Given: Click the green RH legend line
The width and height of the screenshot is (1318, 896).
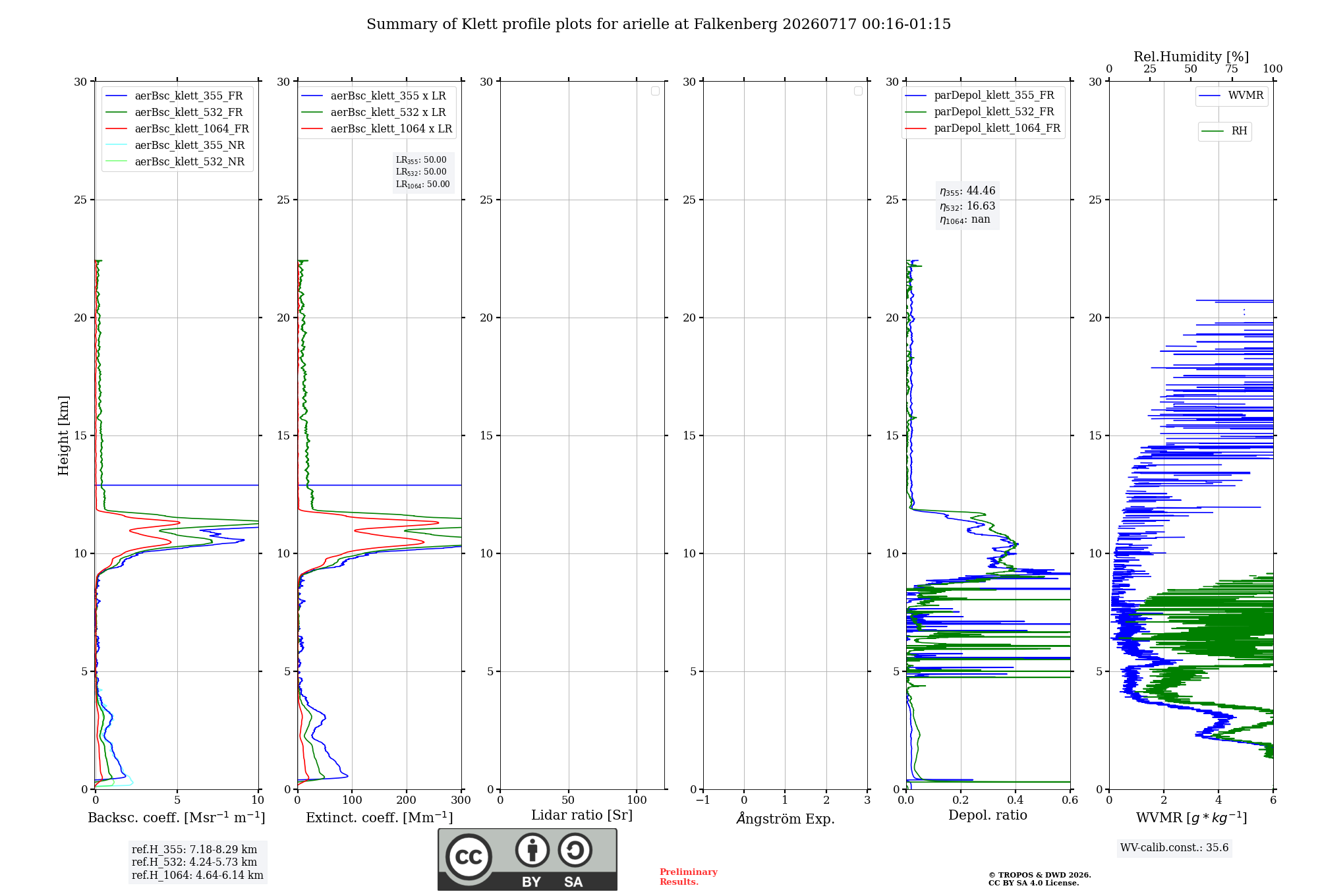Looking at the screenshot, I should [x=1213, y=132].
